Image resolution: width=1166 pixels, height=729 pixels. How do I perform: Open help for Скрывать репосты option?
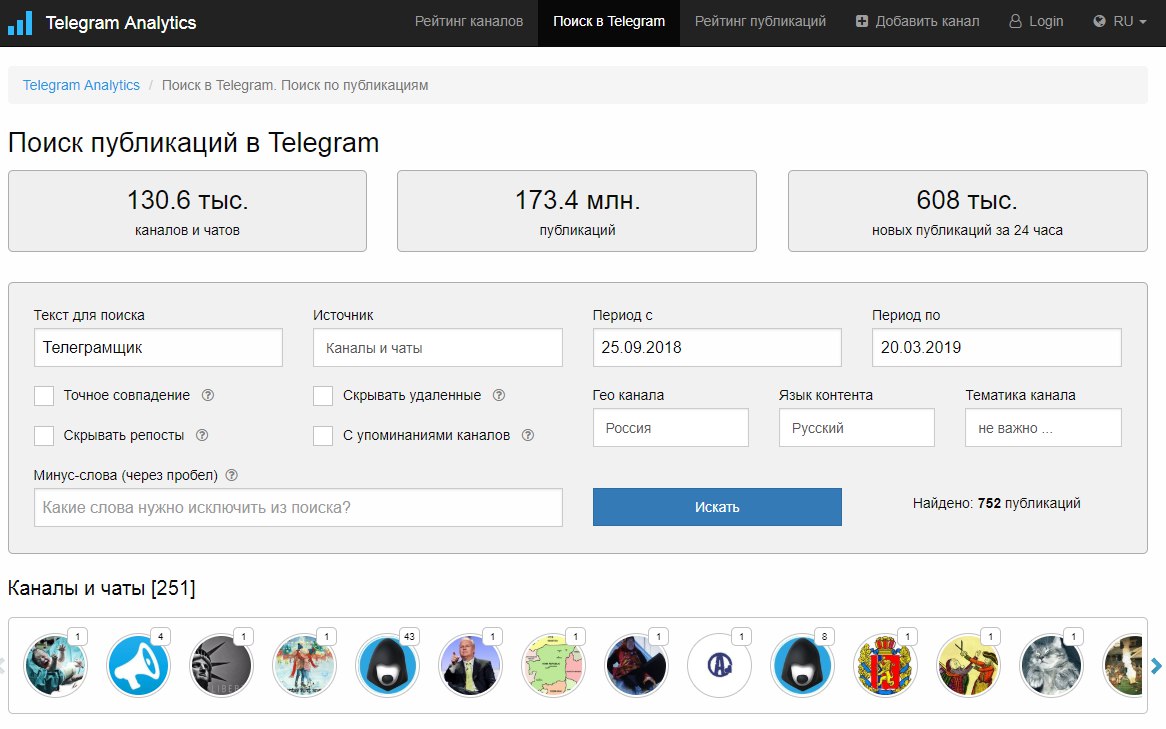pyautogui.click(x=202, y=435)
